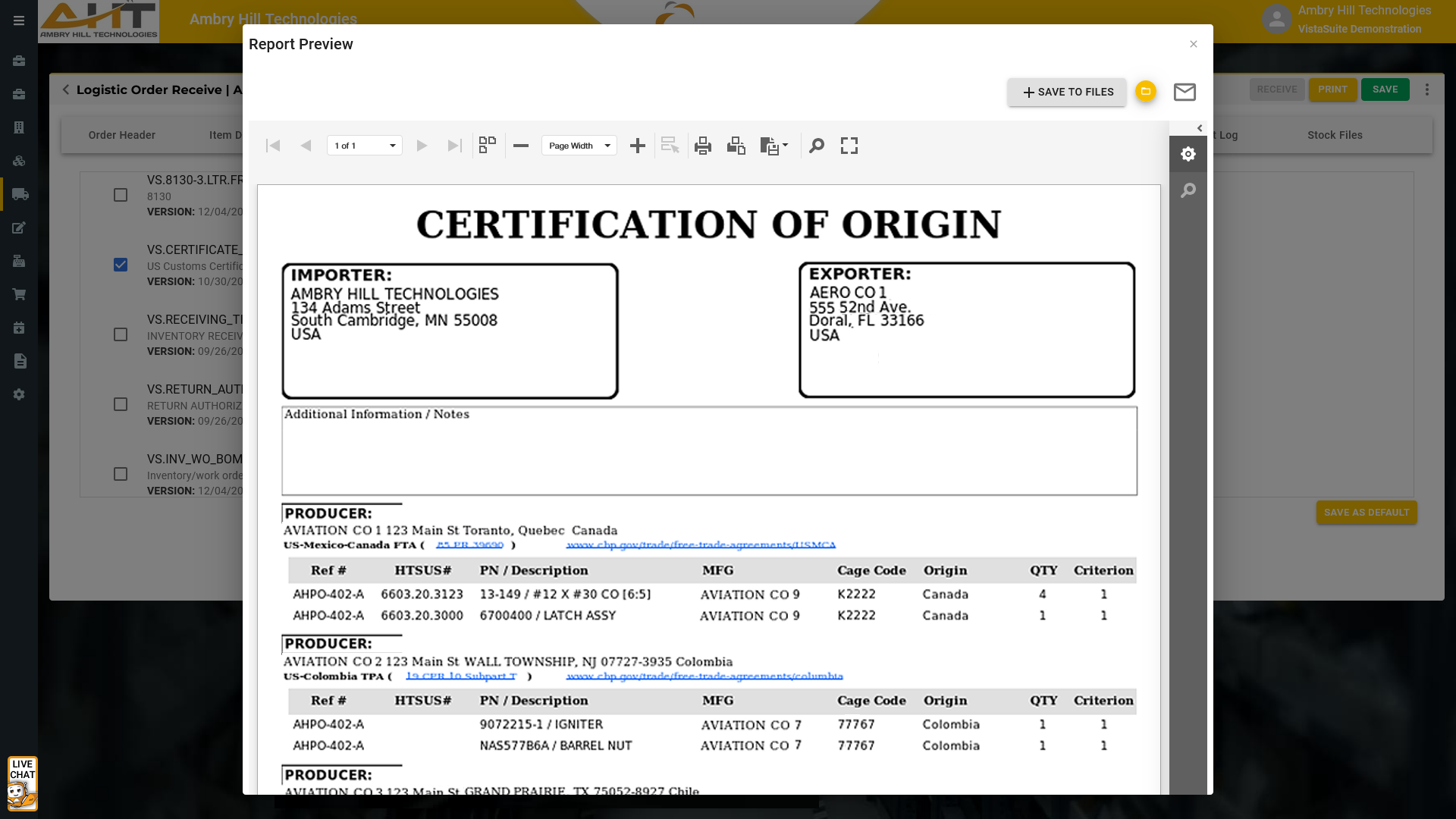Click the print page icon
The width and height of the screenshot is (1456, 819).
click(x=736, y=146)
